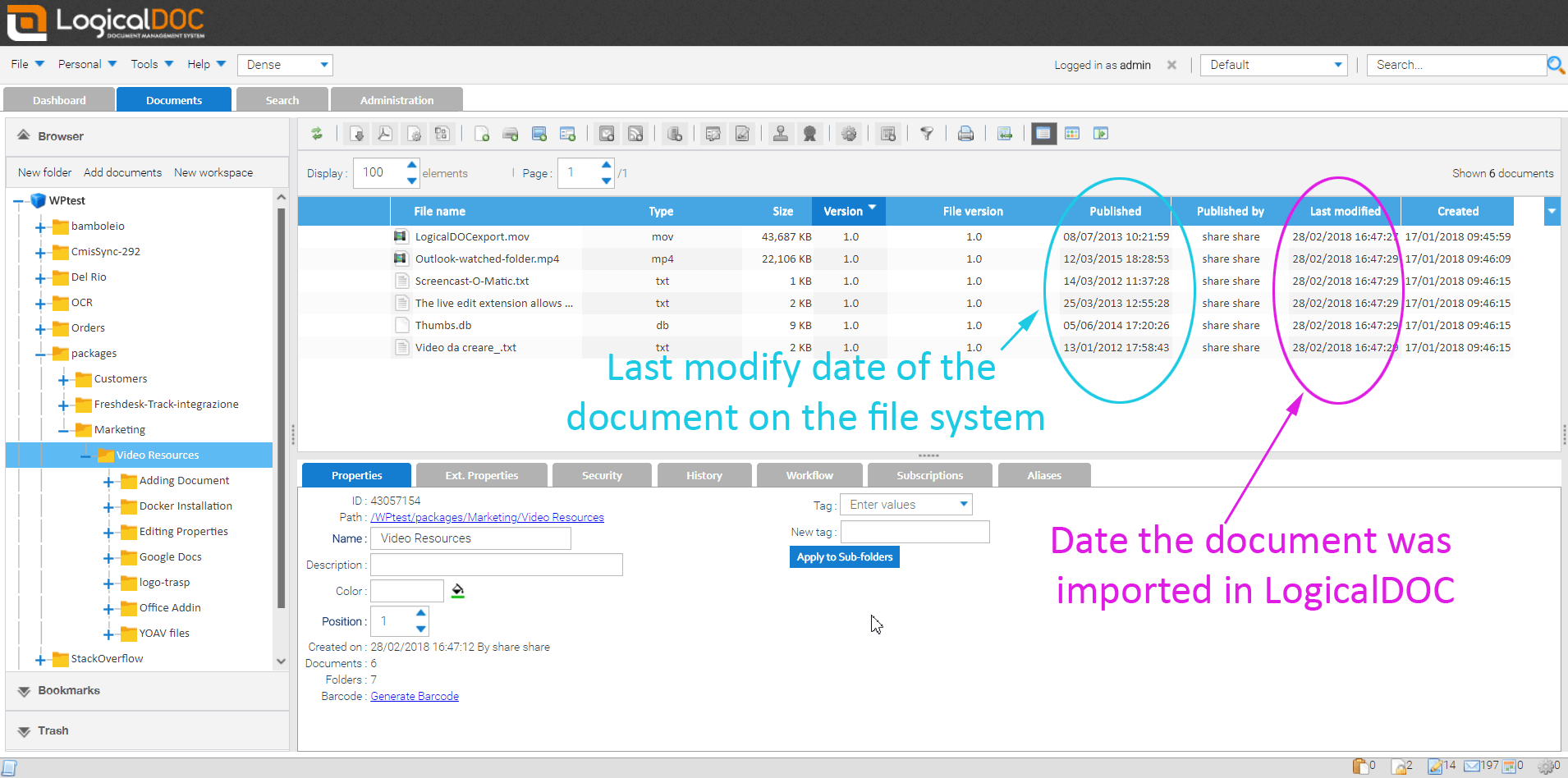Switch to the Administration tab
The image size is (1568, 778).
pos(397,100)
